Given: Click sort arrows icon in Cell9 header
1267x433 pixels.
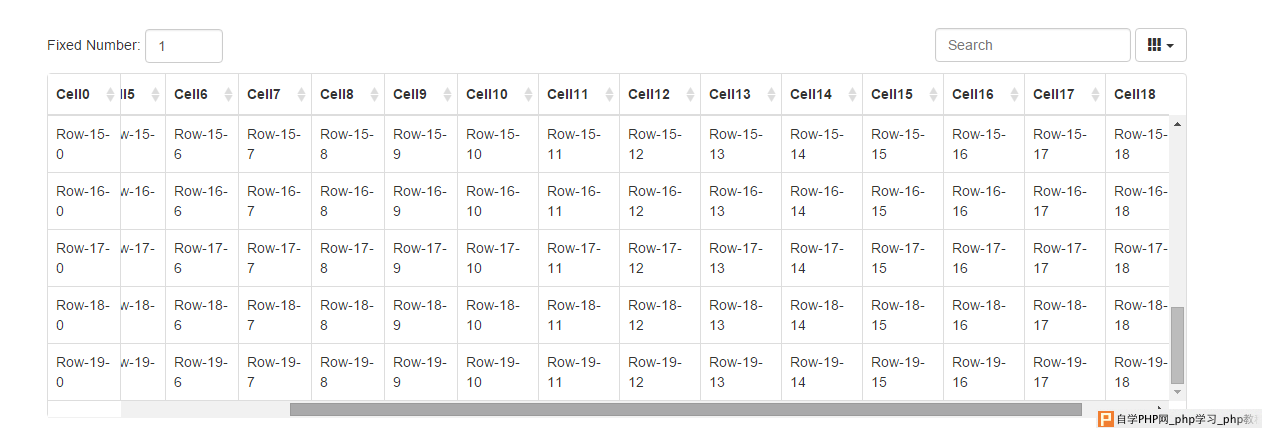Looking at the screenshot, I should pos(447,94).
